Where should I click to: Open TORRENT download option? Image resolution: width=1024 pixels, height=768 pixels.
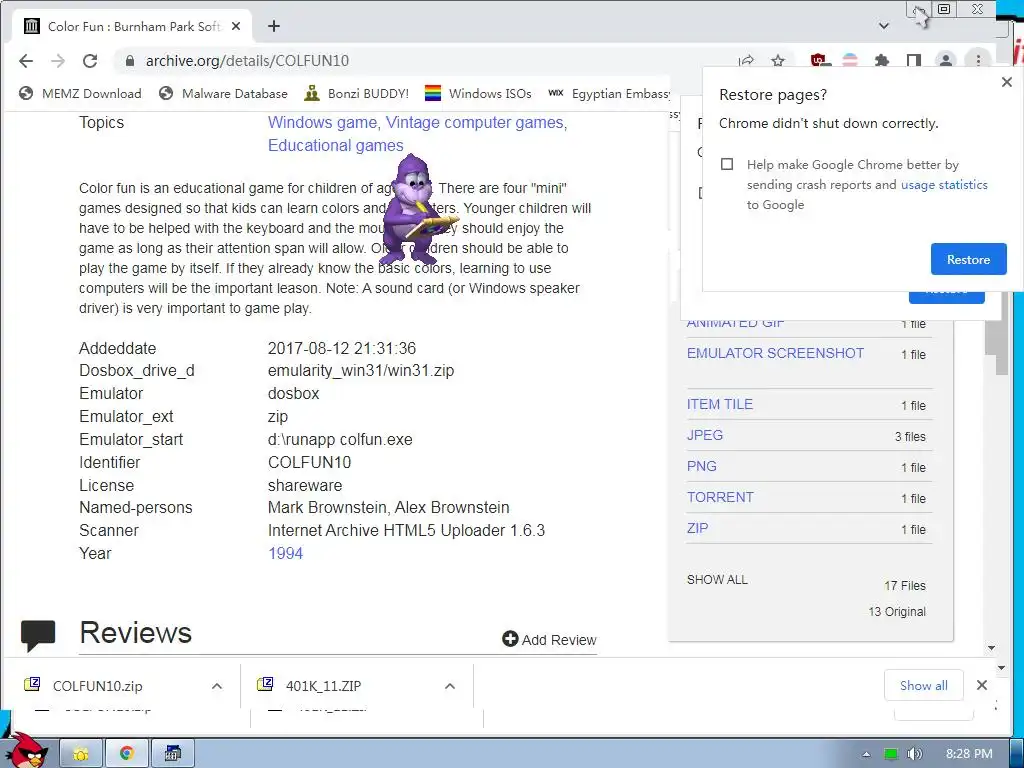coord(720,497)
